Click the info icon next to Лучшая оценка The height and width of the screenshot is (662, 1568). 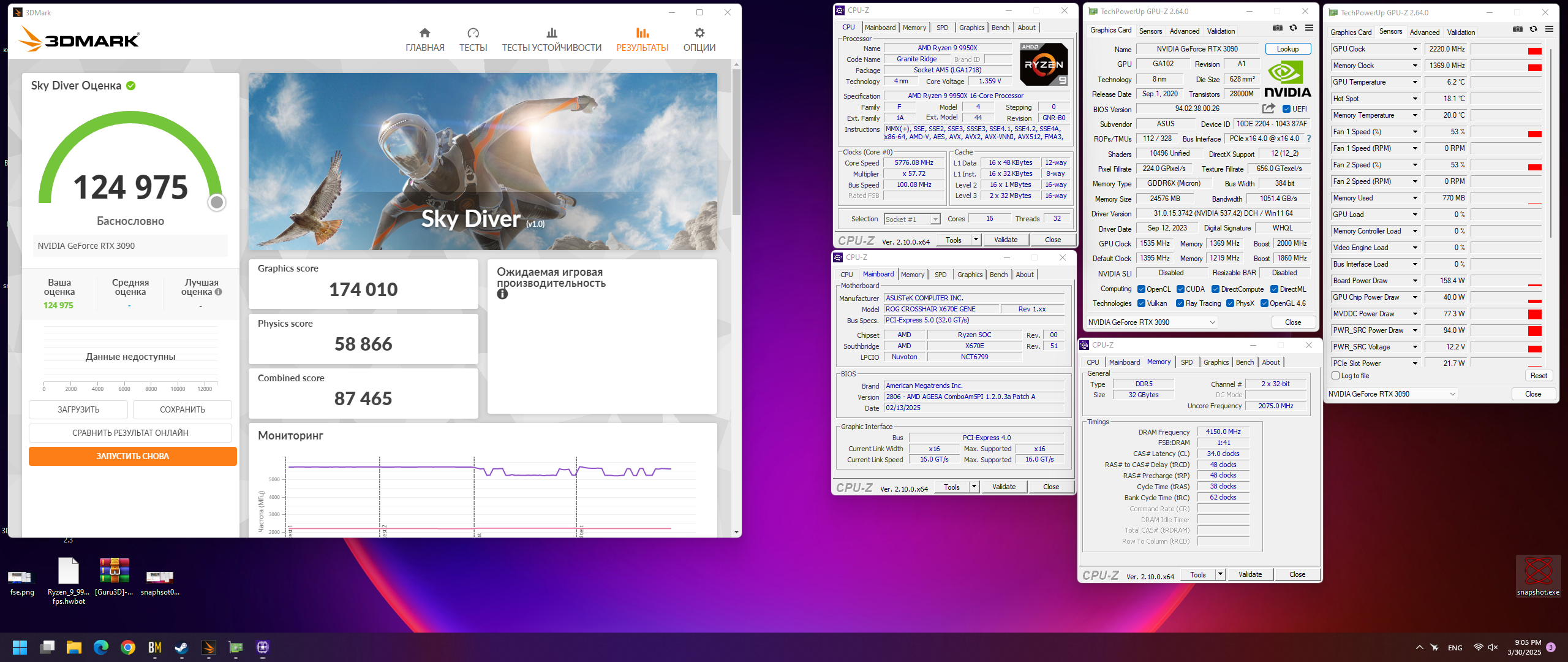point(219,292)
